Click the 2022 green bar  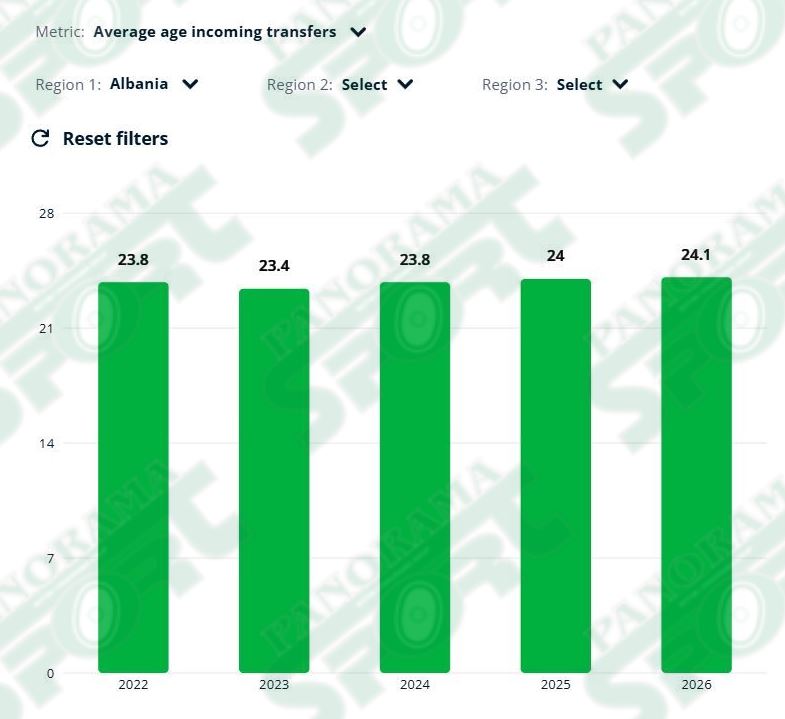tap(133, 477)
